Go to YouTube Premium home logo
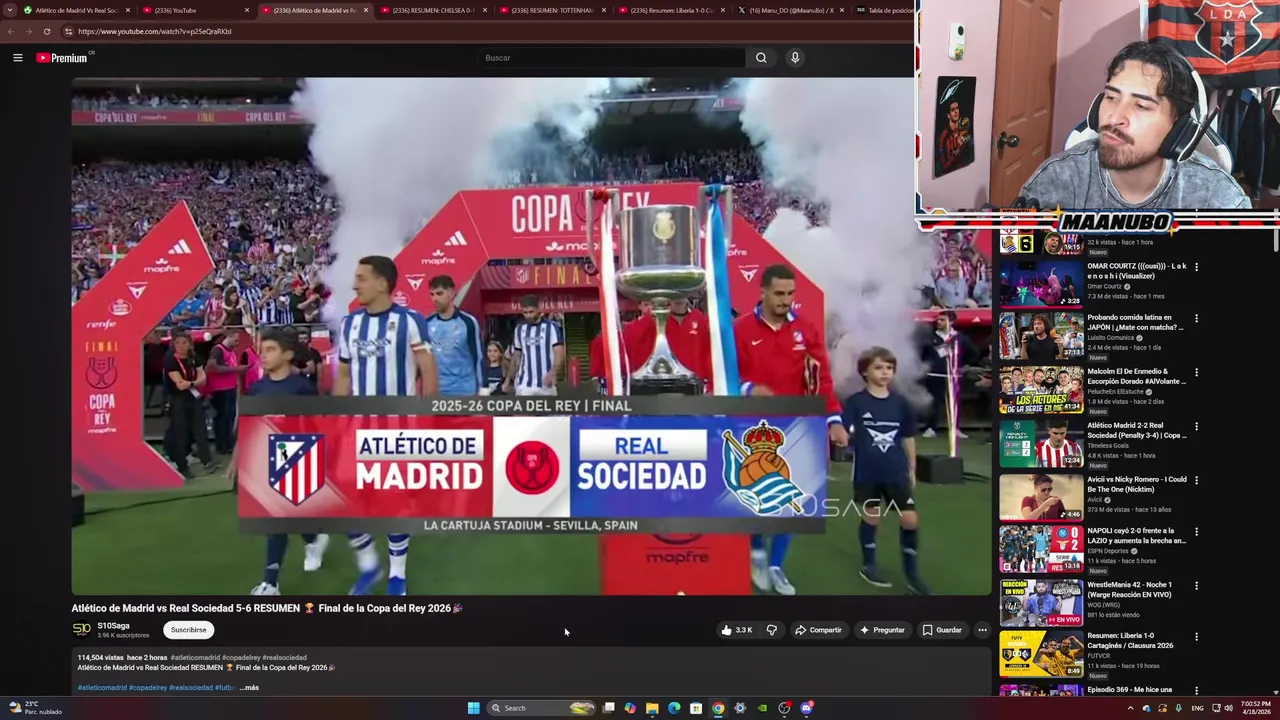Screen dimensions: 1280x720 [62, 58]
